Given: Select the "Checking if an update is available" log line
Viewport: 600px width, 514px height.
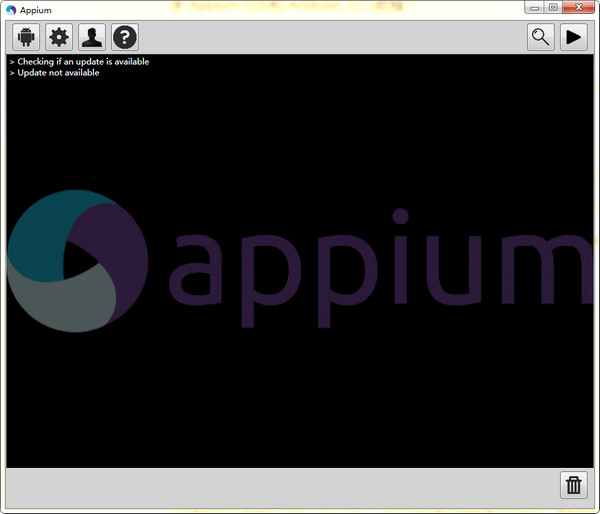Looking at the screenshot, I should (x=80, y=62).
